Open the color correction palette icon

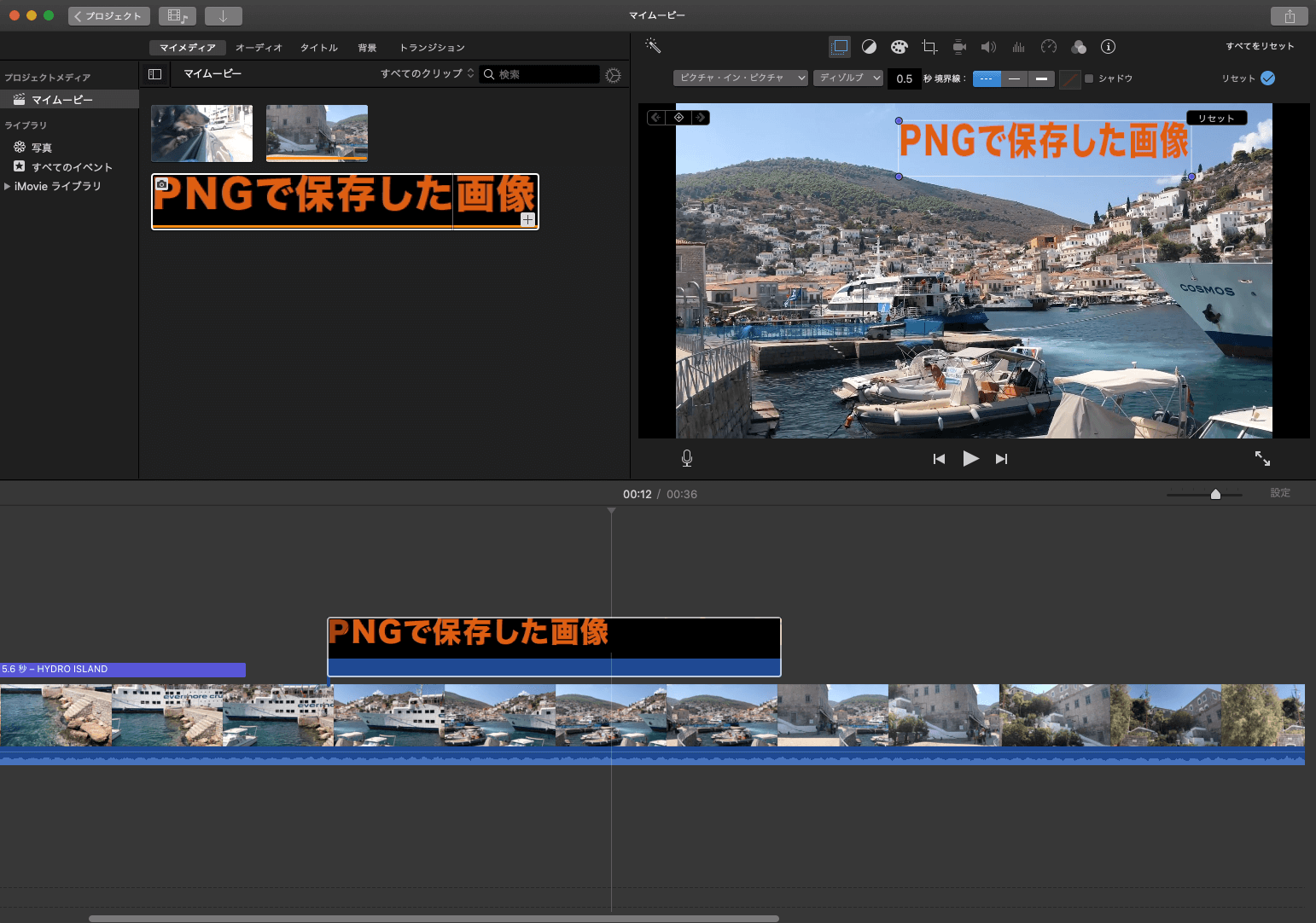click(x=899, y=47)
